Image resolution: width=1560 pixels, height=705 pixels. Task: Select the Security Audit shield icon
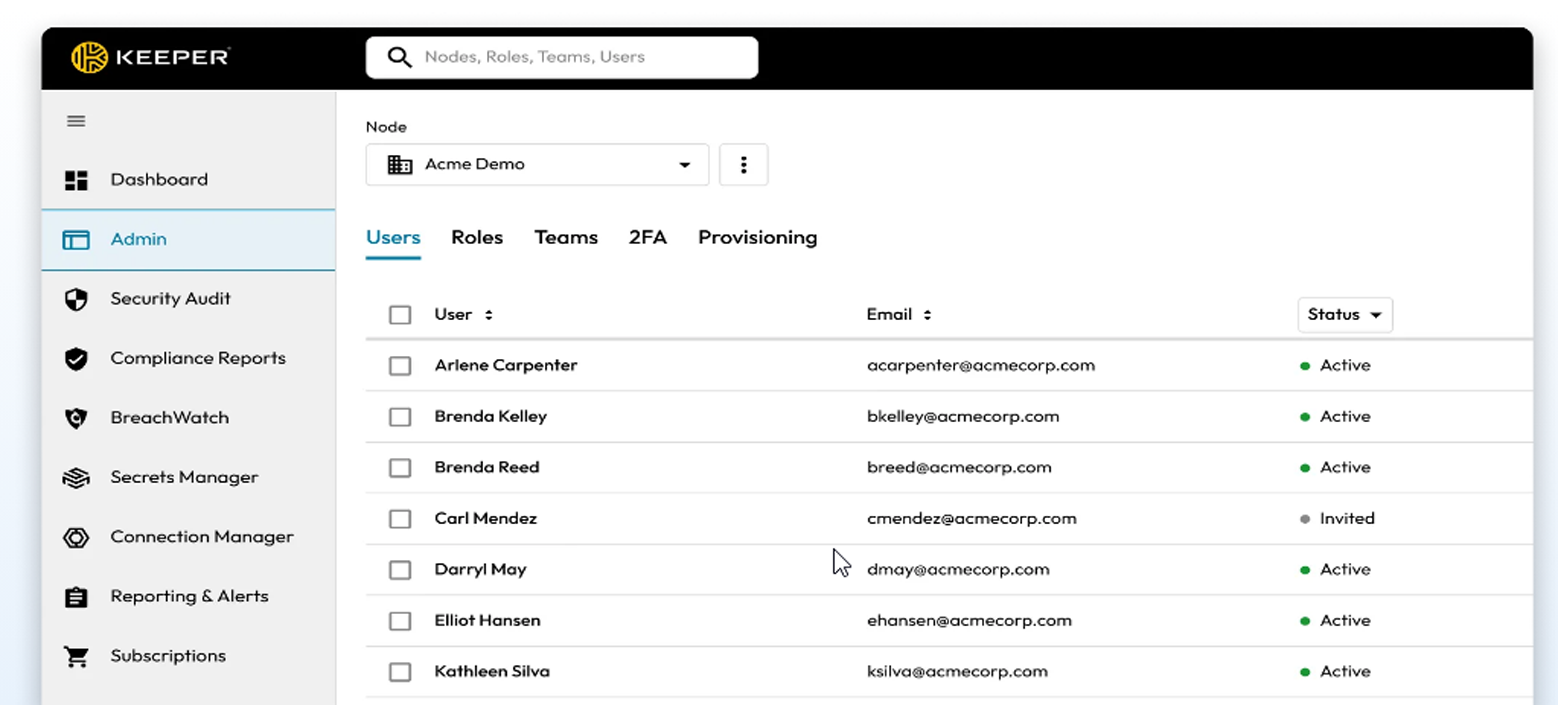tap(75, 298)
